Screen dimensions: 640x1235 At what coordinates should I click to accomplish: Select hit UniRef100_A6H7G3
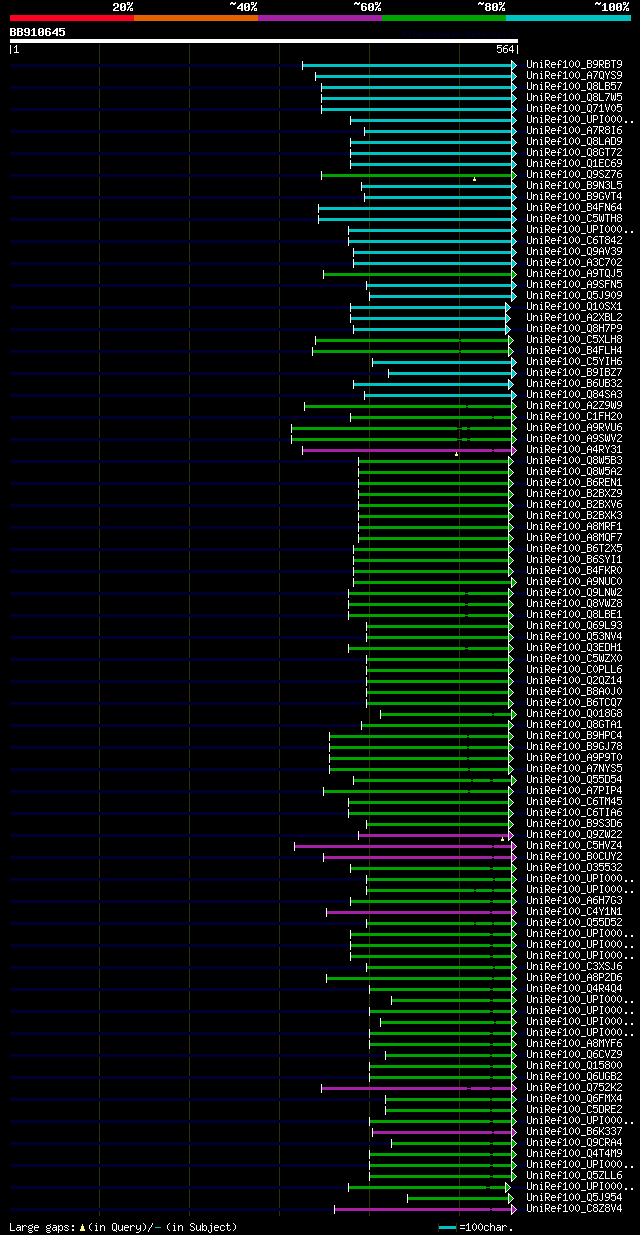pyautogui.click(x=574, y=901)
